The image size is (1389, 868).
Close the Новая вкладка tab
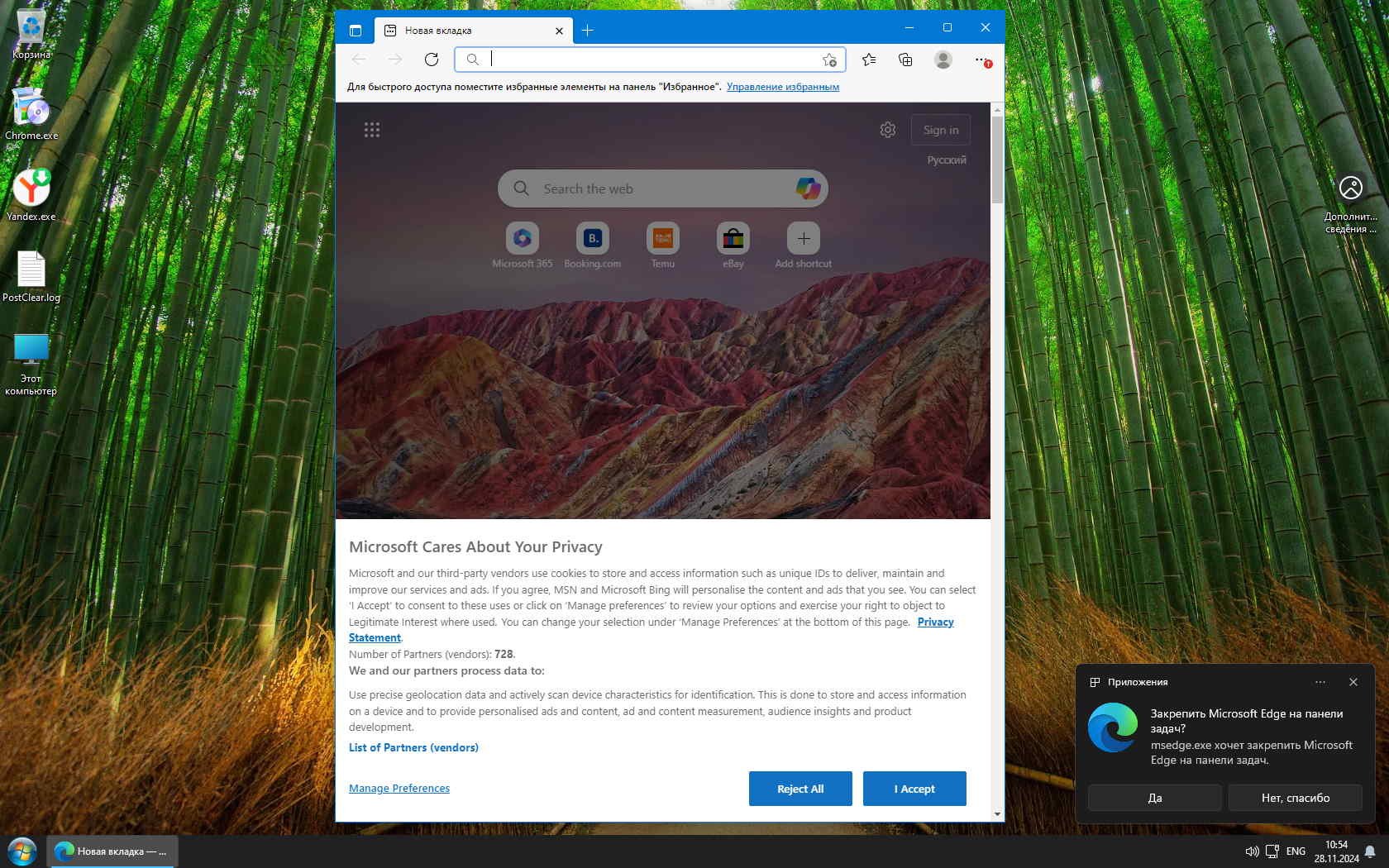tap(559, 31)
